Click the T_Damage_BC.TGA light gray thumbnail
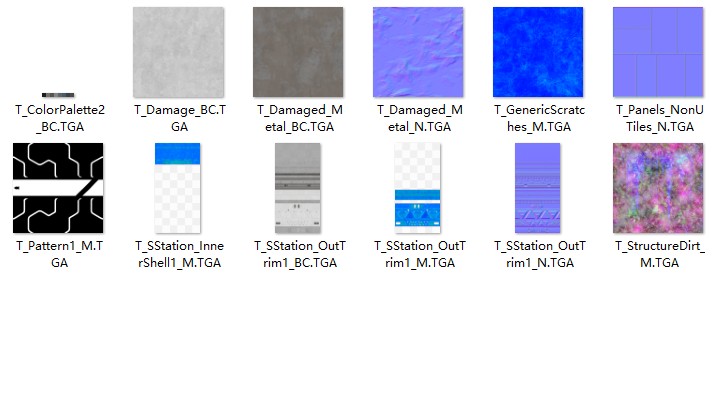Screen dimensions: 720x405 (178, 52)
